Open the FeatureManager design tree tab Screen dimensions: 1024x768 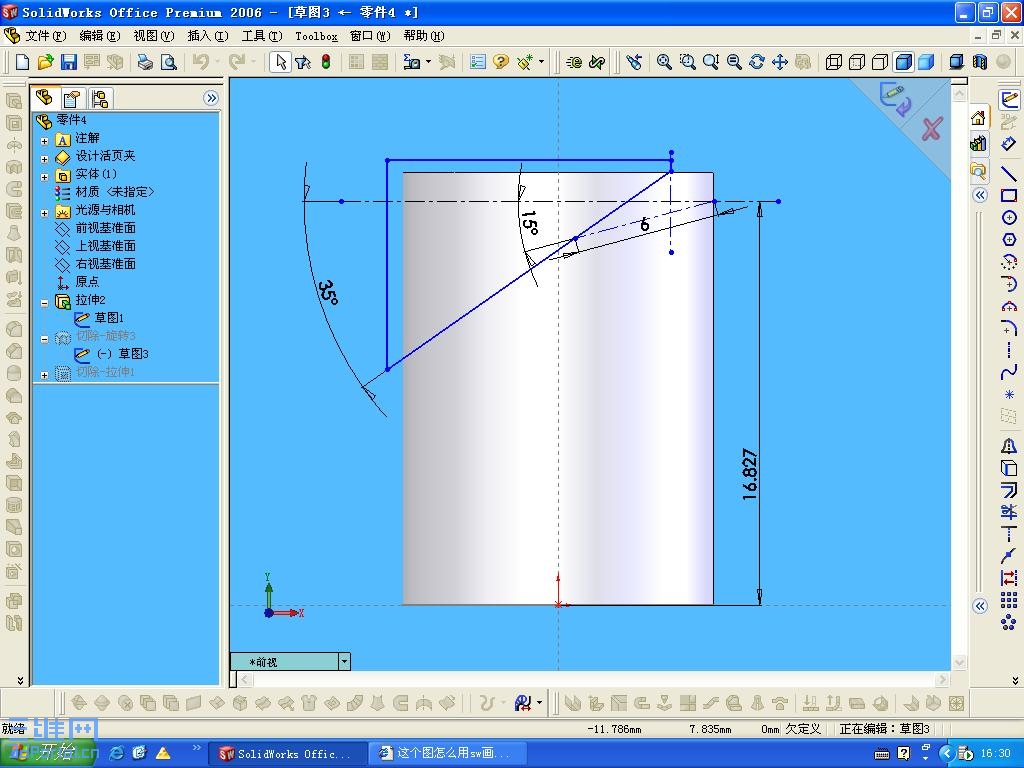click(x=44, y=98)
